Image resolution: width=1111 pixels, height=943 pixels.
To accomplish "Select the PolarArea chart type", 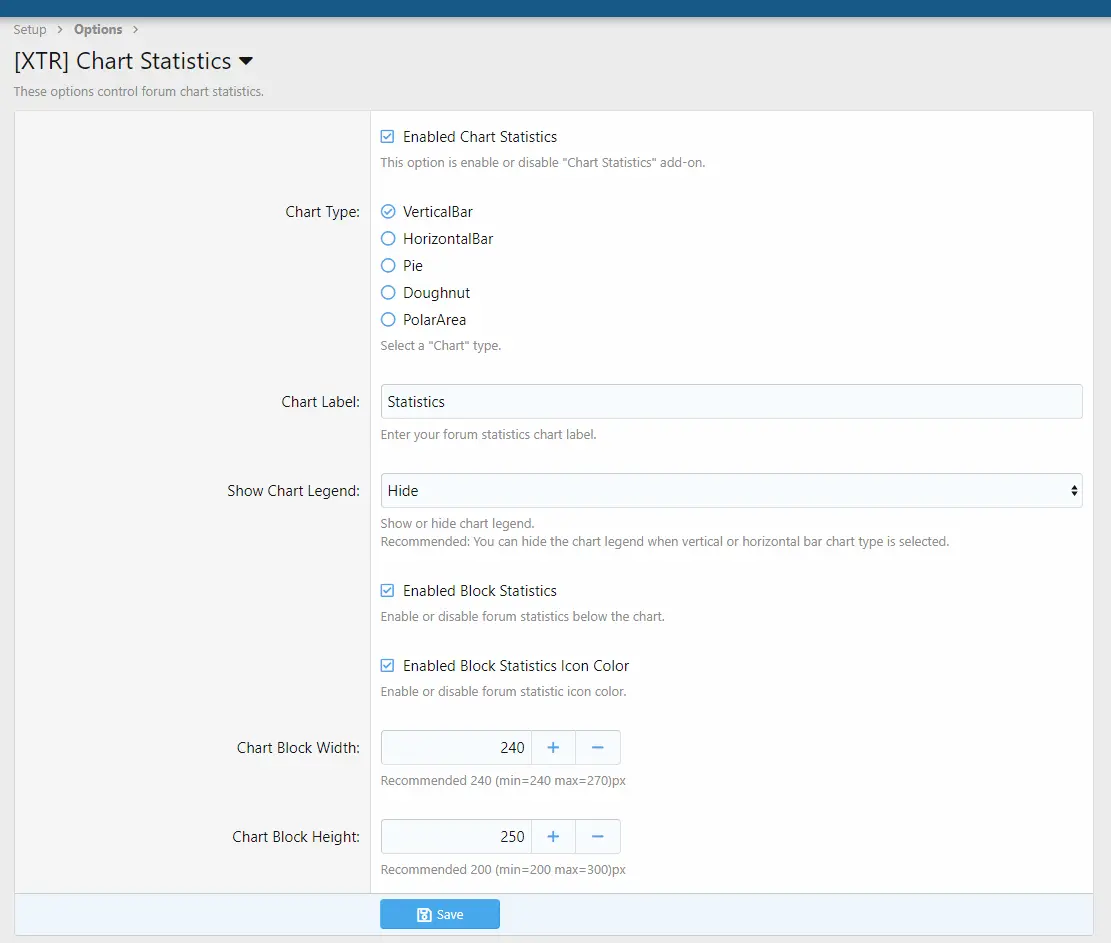I will coord(388,320).
